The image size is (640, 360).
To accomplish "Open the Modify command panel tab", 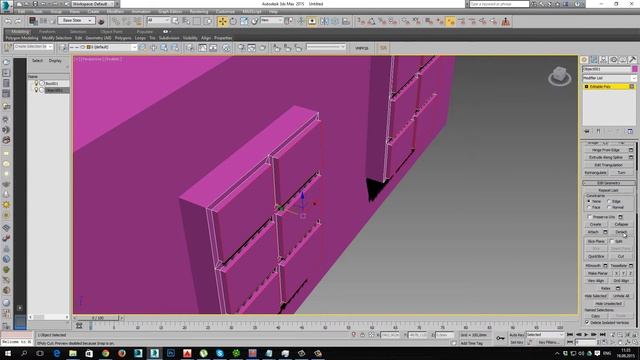I will click(594, 60).
